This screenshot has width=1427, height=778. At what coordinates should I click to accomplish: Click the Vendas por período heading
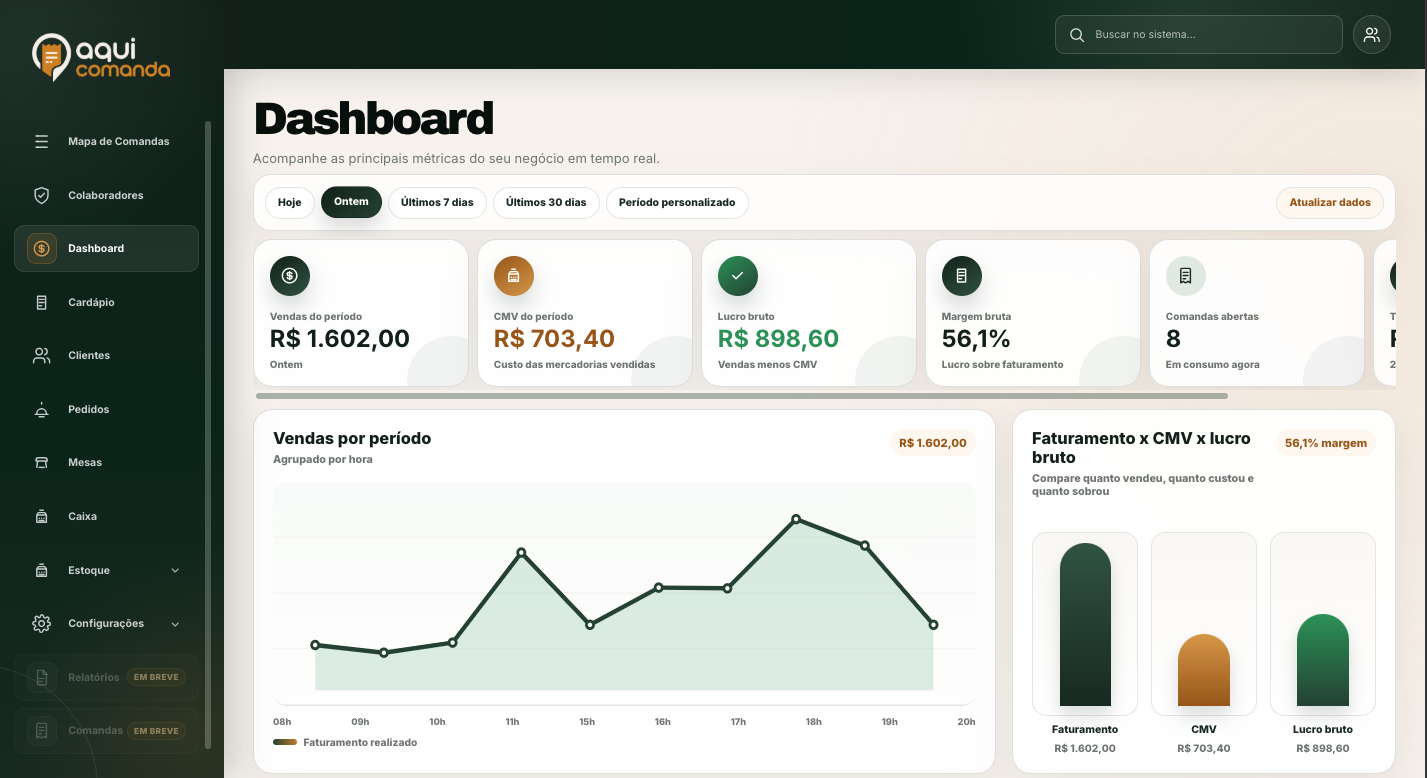[352, 438]
